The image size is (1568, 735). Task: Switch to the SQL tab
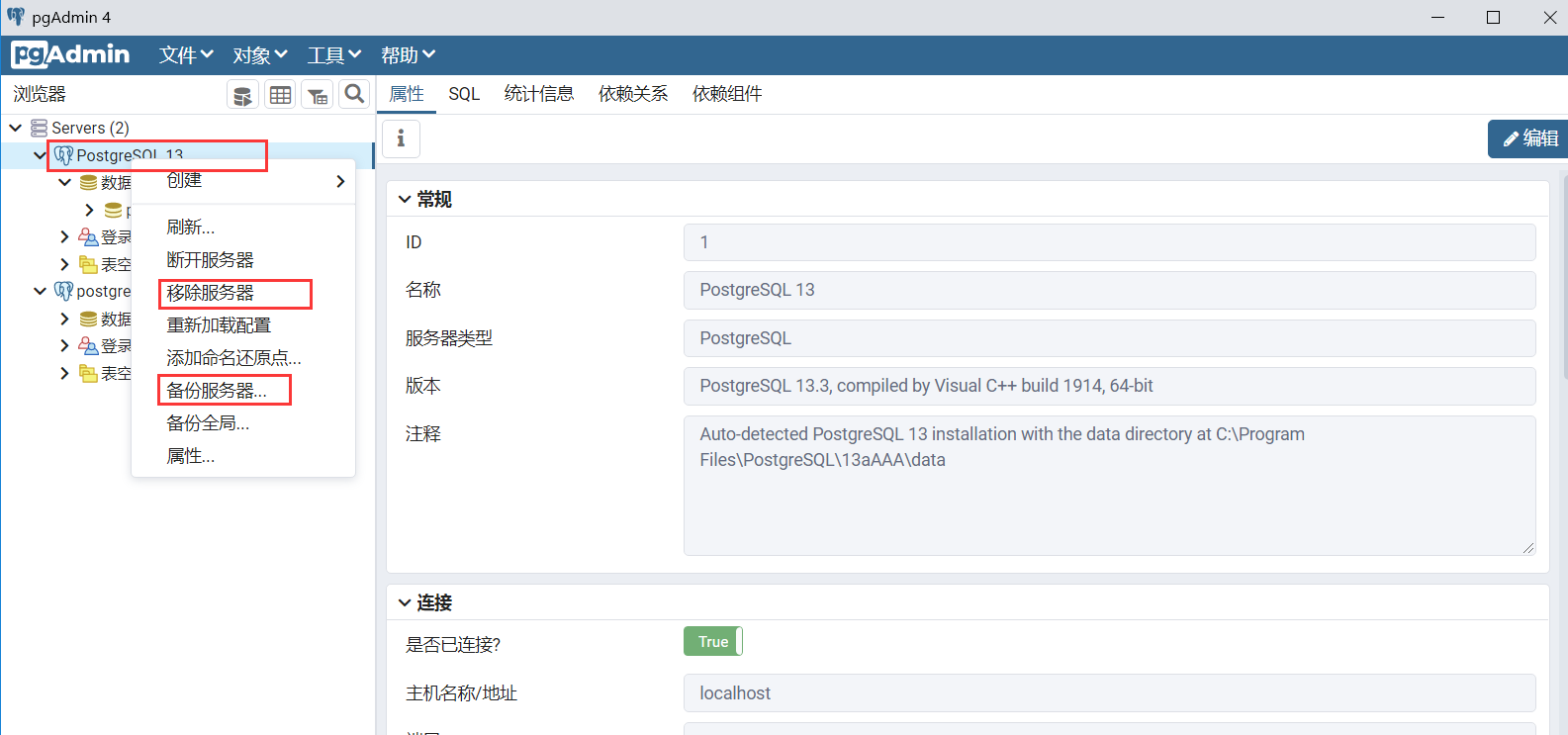pyautogui.click(x=464, y=94)
